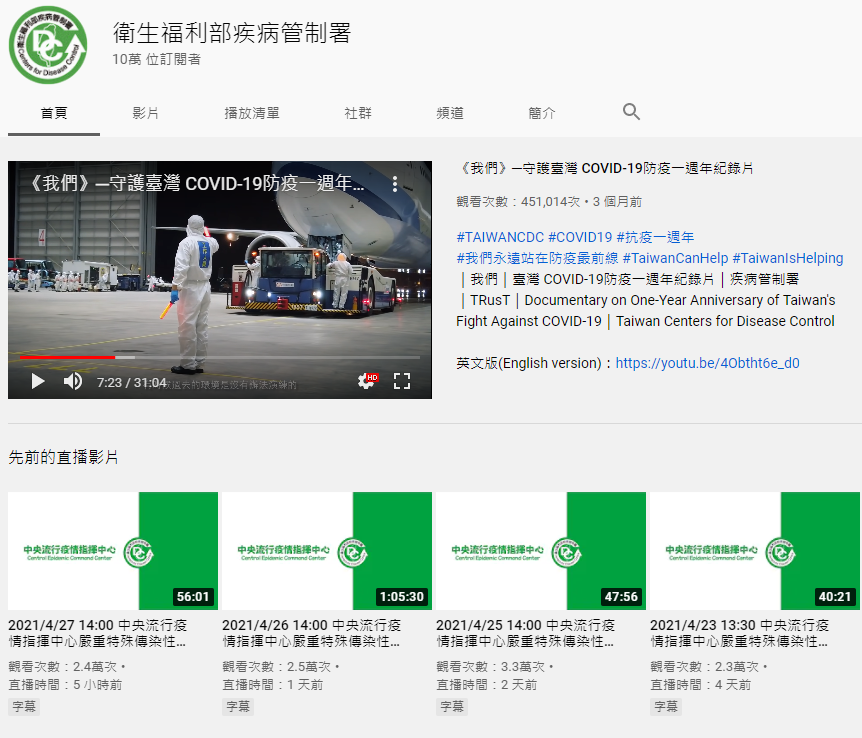
Task: Play the featured video with play button
Action: [x=37, y=381]
